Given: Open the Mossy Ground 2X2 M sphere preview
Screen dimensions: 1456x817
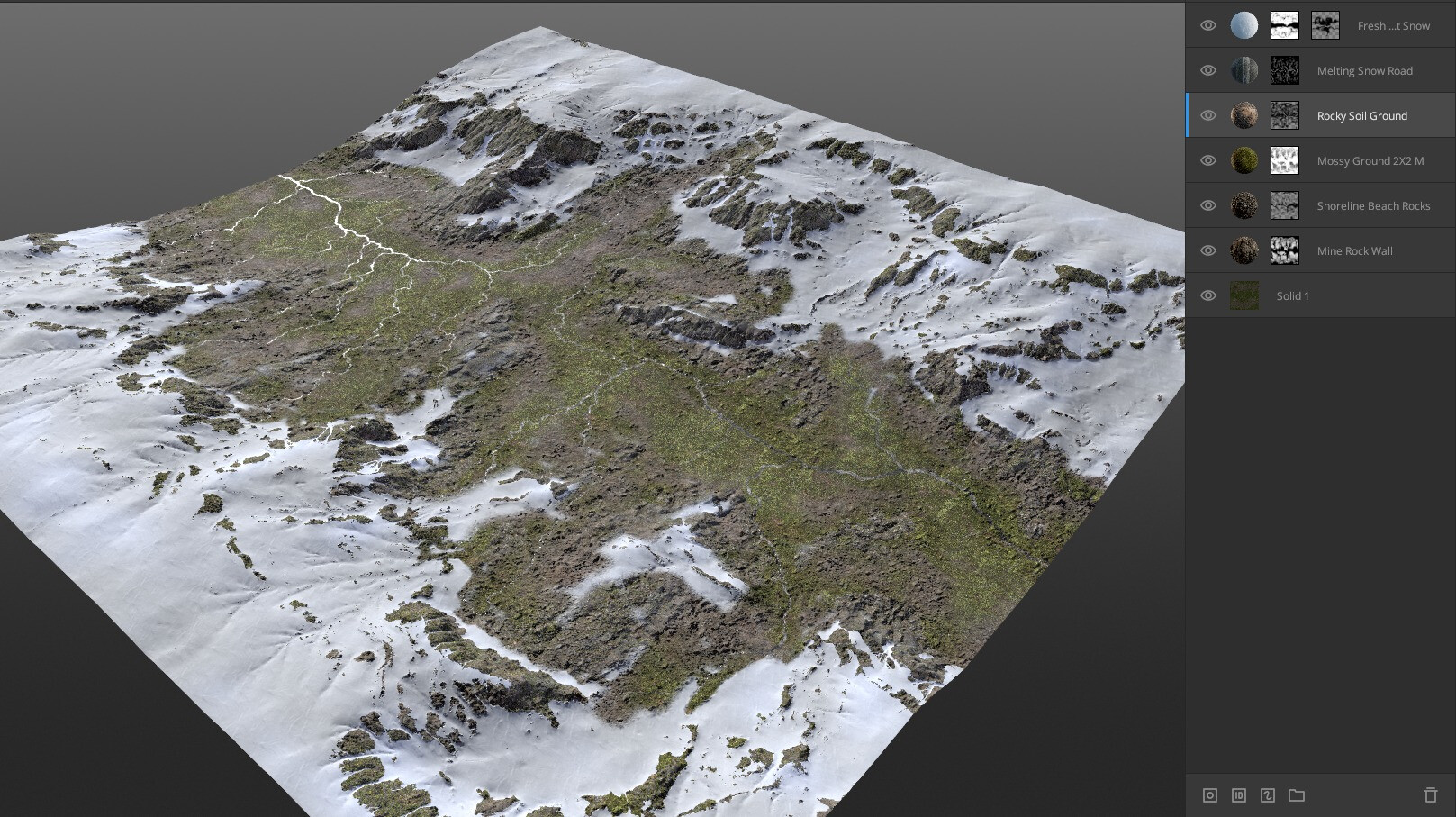Looking at the screenshot, I should 1244,160.
